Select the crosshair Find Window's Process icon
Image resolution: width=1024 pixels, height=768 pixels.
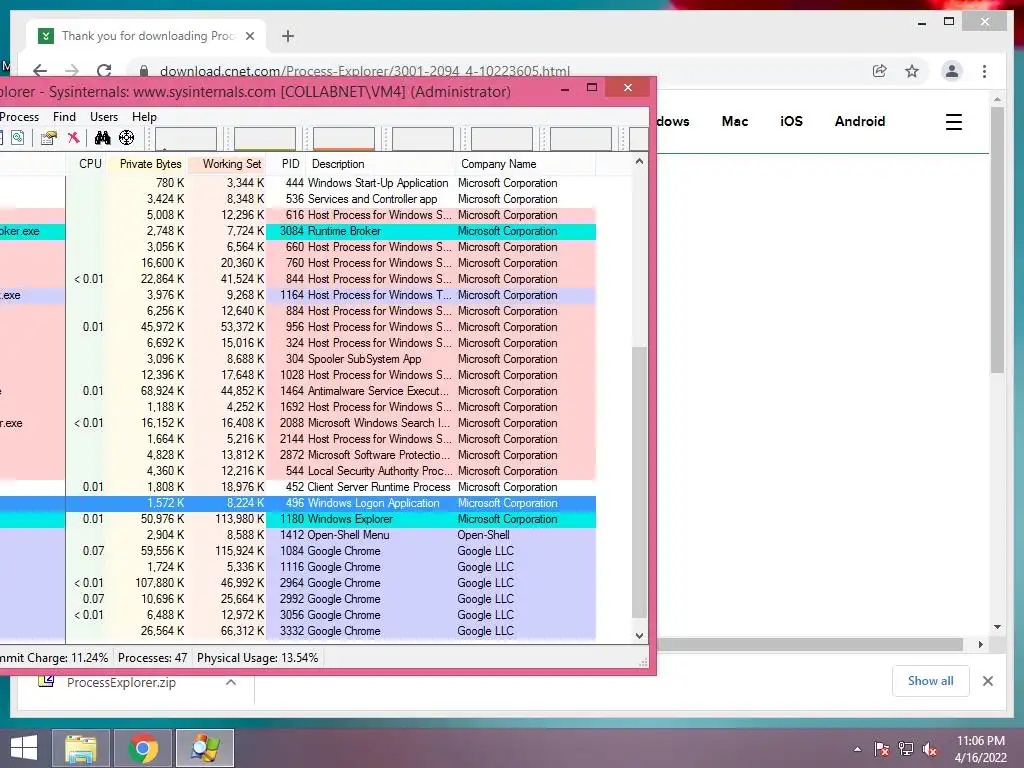pyautogui.click(x=127, y=138)
